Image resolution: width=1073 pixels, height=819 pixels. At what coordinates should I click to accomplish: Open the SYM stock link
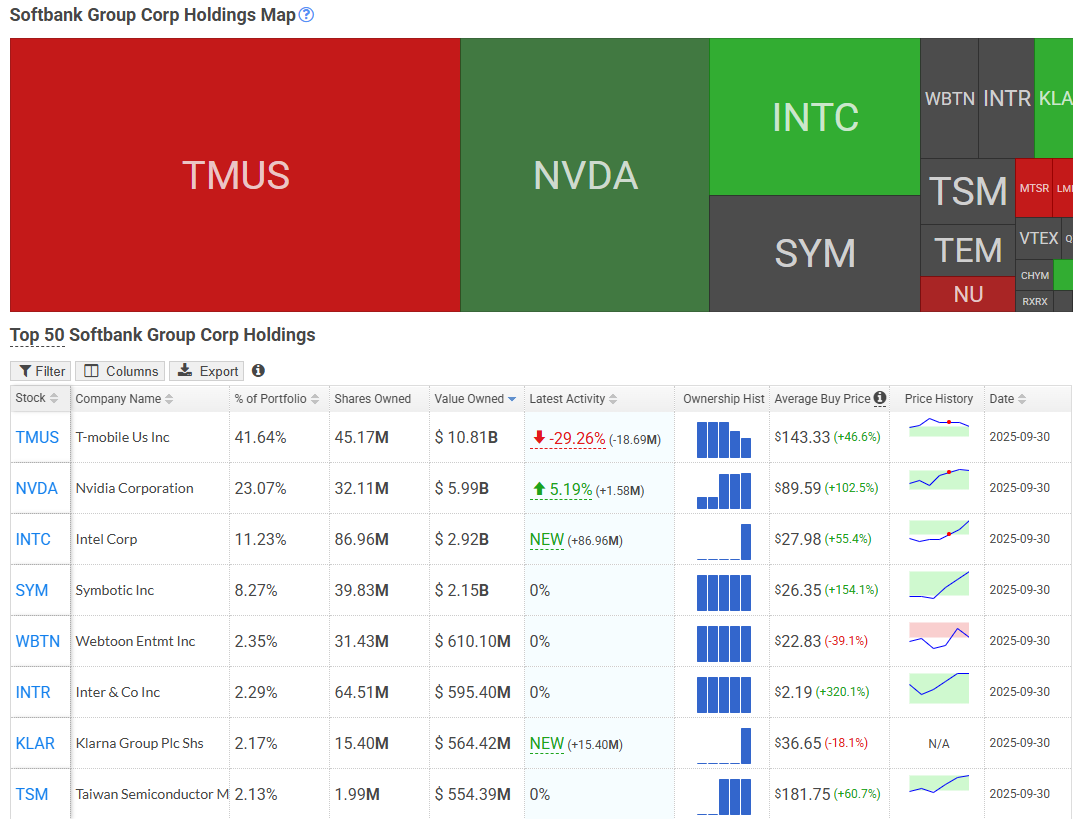pos(31,590)
